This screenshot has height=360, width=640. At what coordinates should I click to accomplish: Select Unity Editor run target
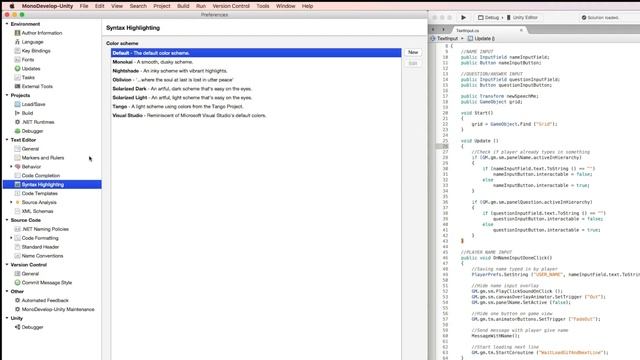[x=522, y=18]
